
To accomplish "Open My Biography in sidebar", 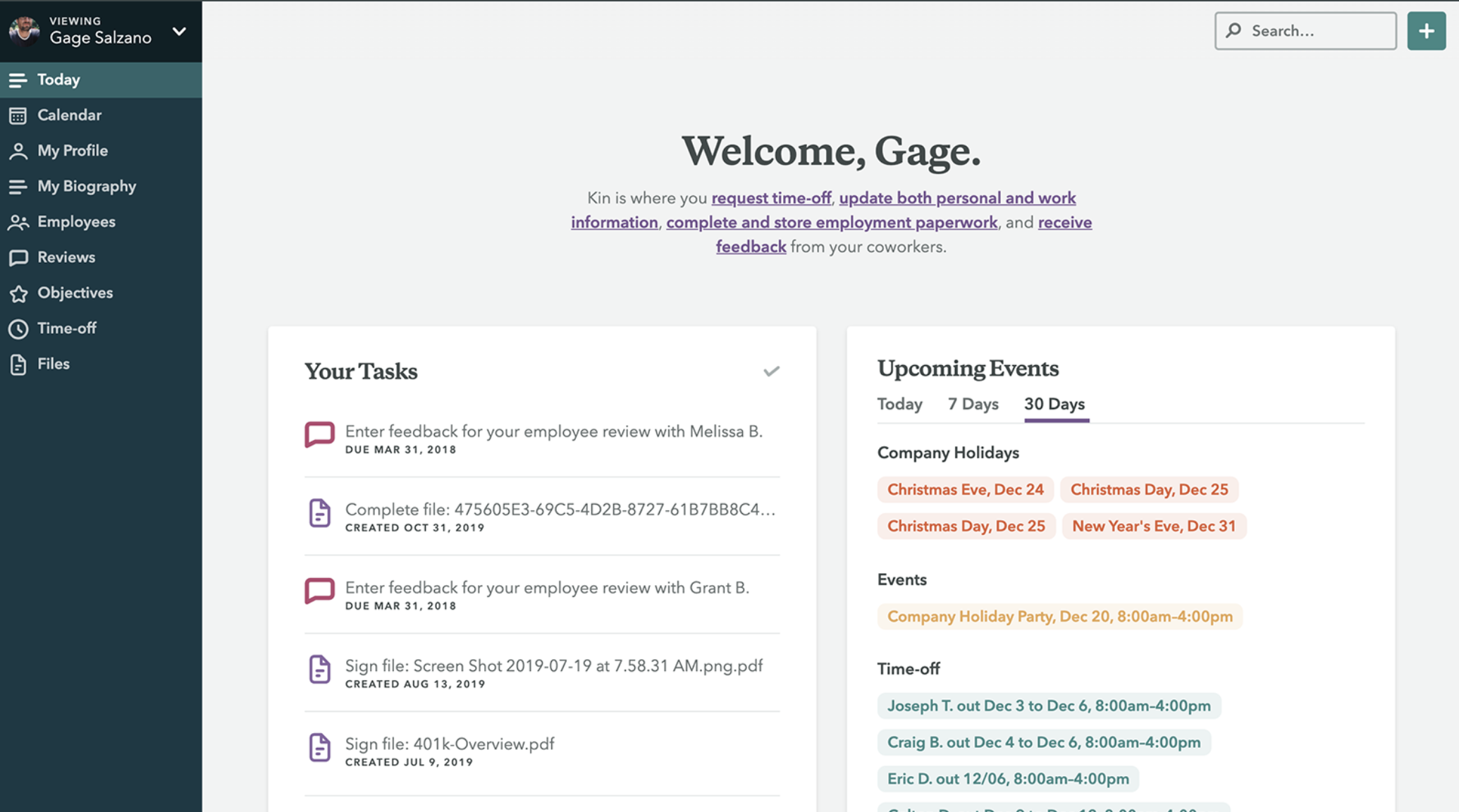I will [x=86, y=186].
